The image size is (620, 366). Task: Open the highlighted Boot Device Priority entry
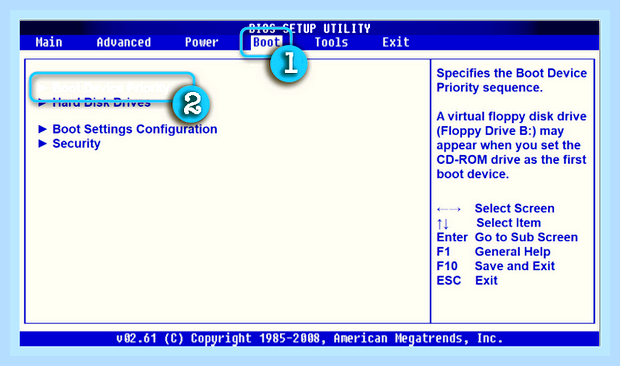(106, 88)
